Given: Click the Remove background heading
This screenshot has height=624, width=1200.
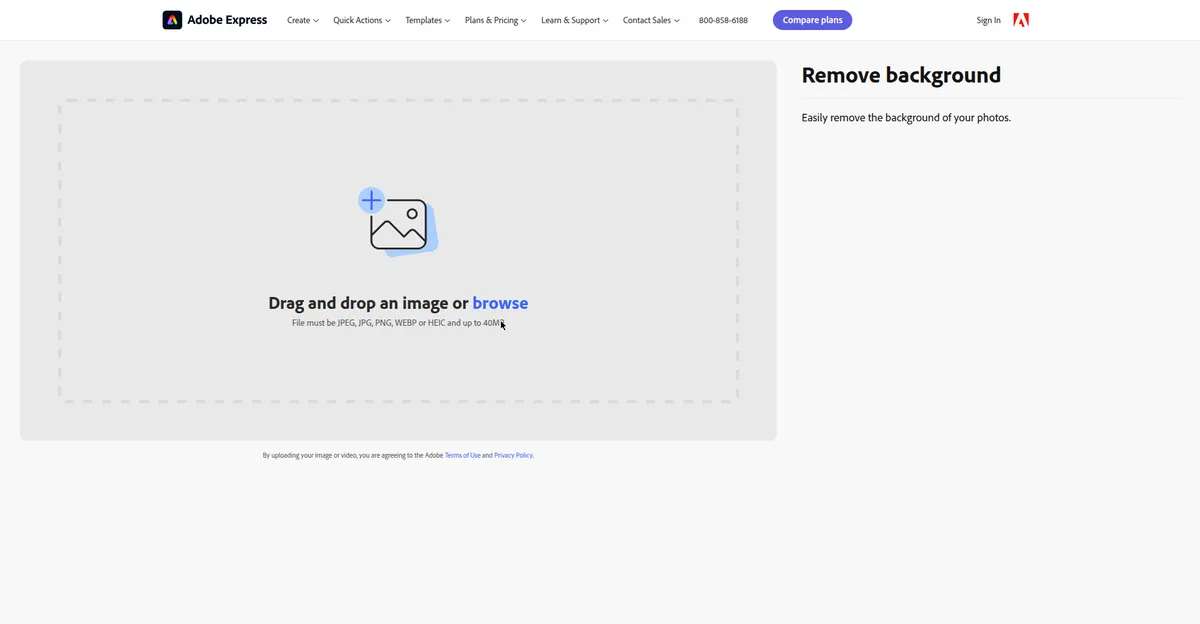Looking at the screenshot, I should (901, 75).
